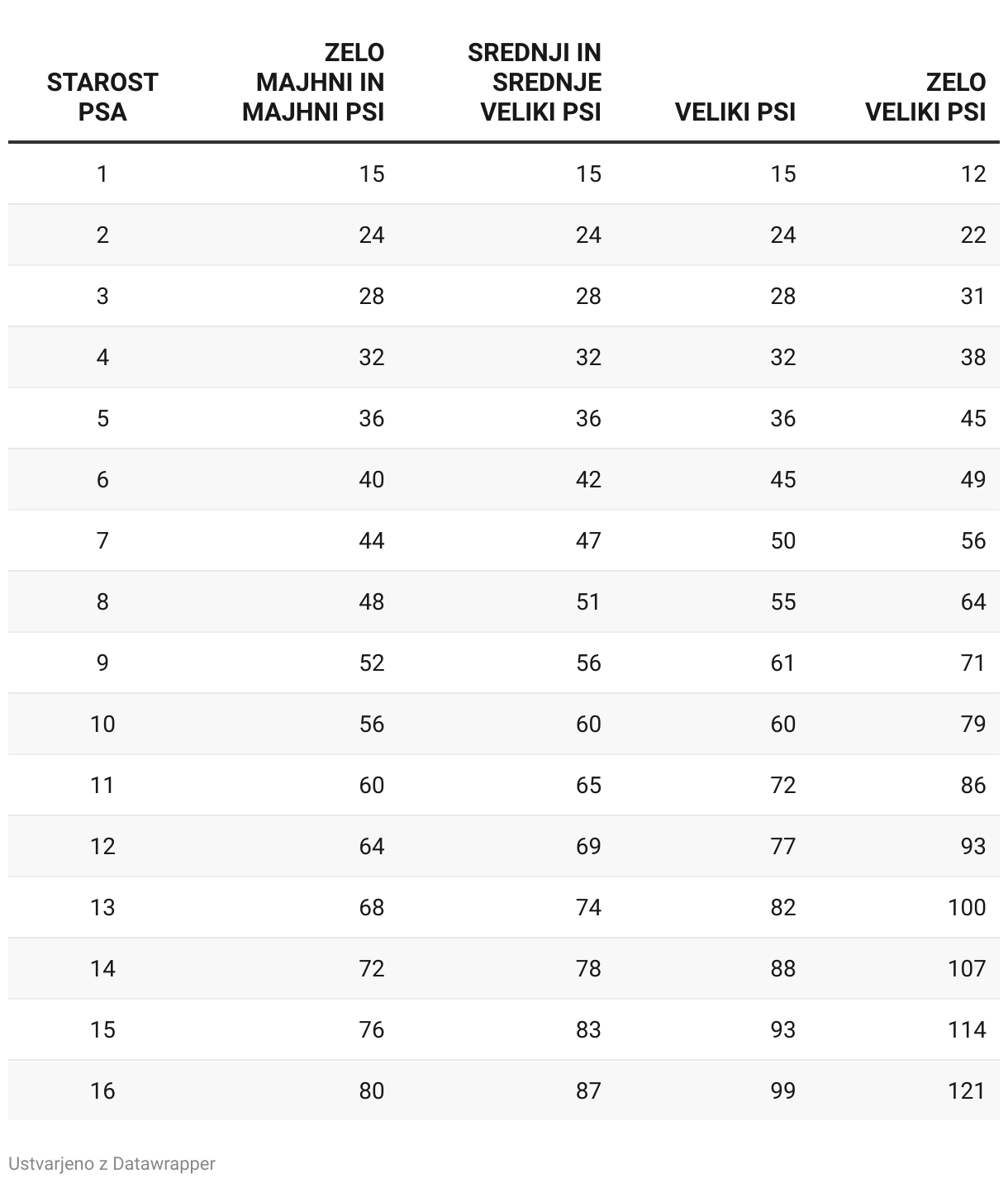Open the Ustvarjeno z Datawrapper link
The width and height of the screenshot is (1008, 1183).
[x=112, y=1163]
